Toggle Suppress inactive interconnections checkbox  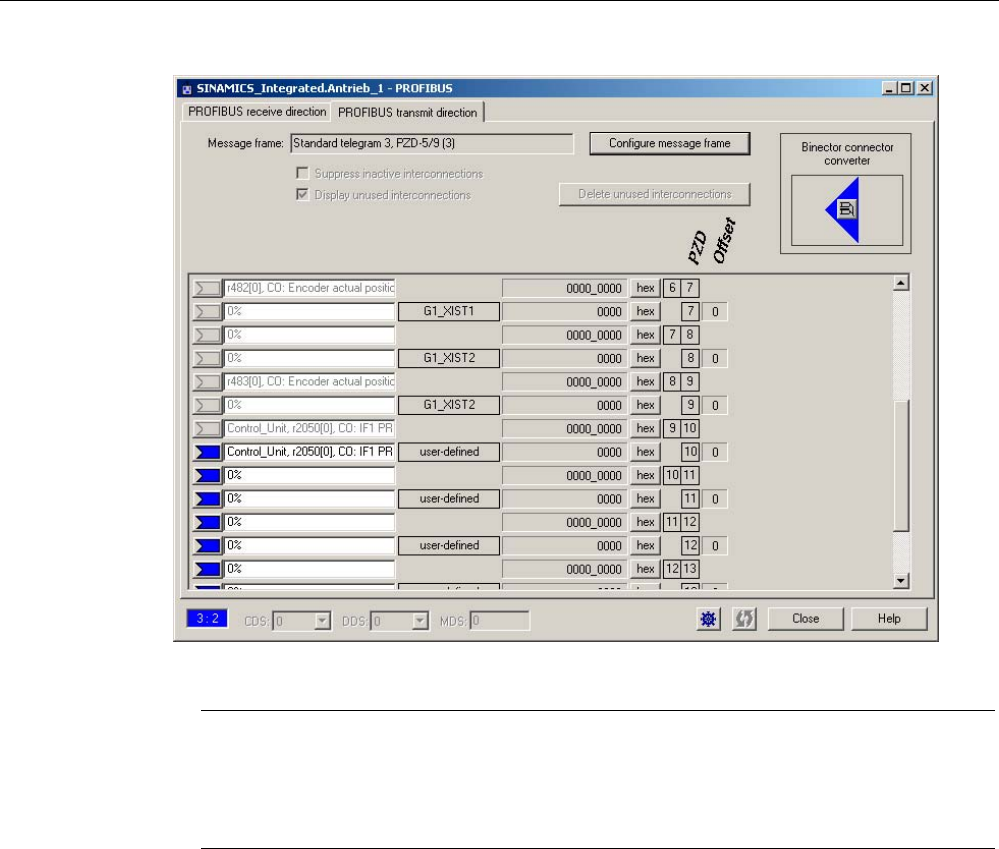pyautogui.click(x=303, y=173)
